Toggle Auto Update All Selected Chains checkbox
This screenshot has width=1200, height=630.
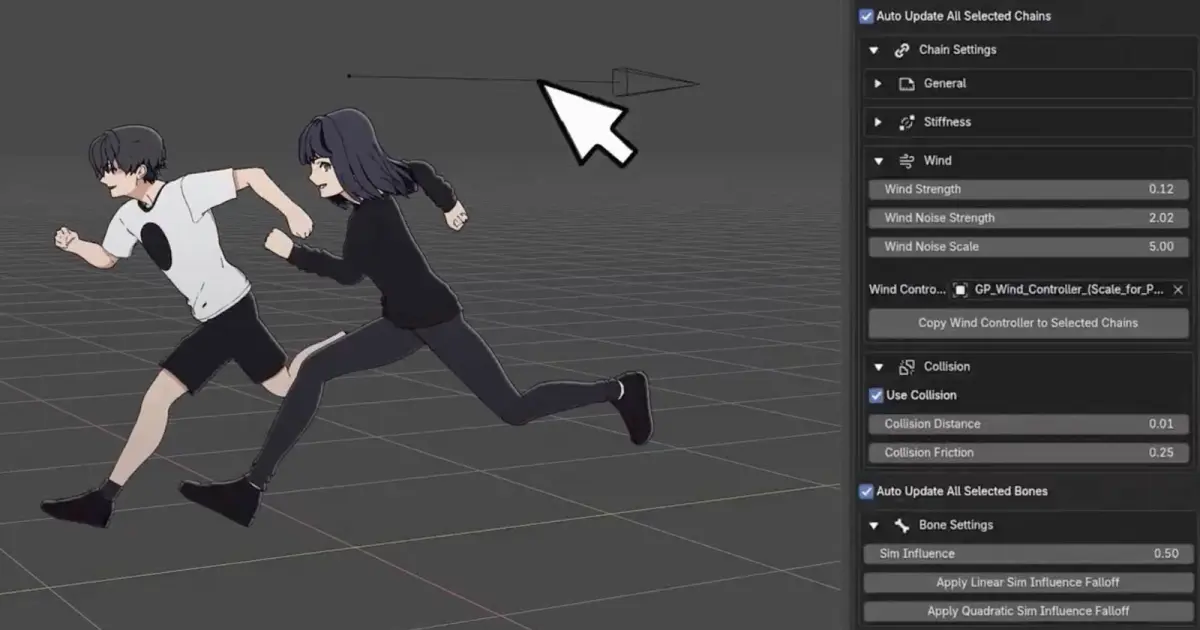click(866, 16)
